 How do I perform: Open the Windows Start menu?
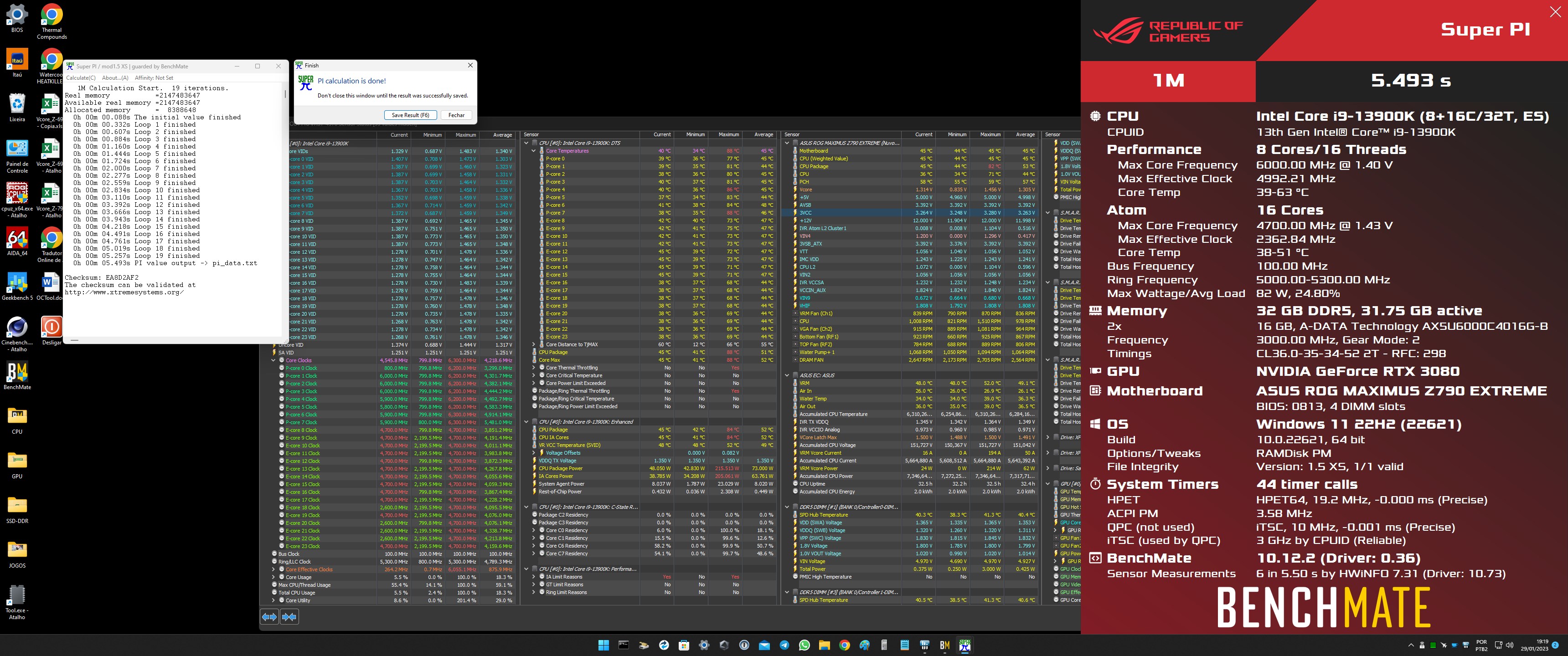coord(603,645)
